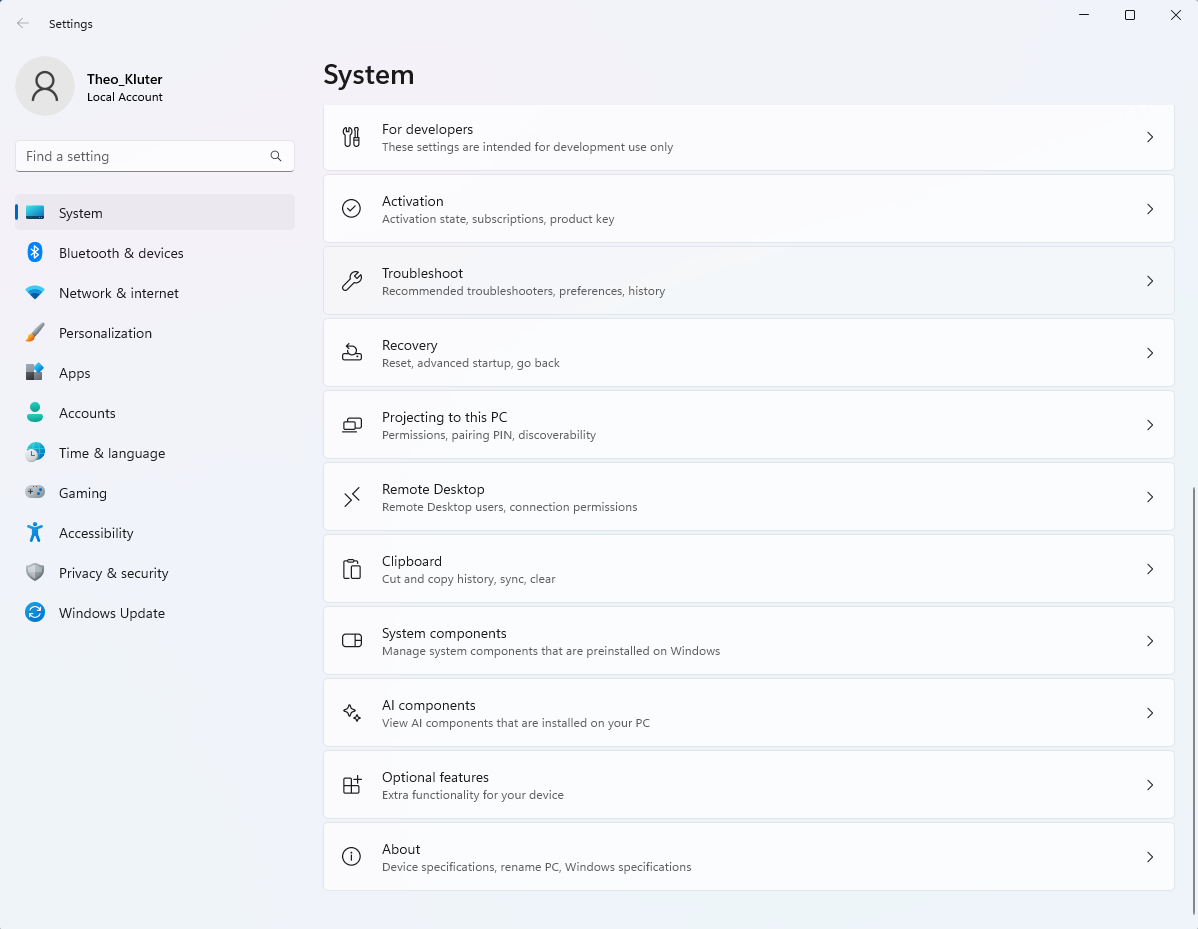1198x929 pixels.
Task: Open Personalization settings
Action: [155, 333]
